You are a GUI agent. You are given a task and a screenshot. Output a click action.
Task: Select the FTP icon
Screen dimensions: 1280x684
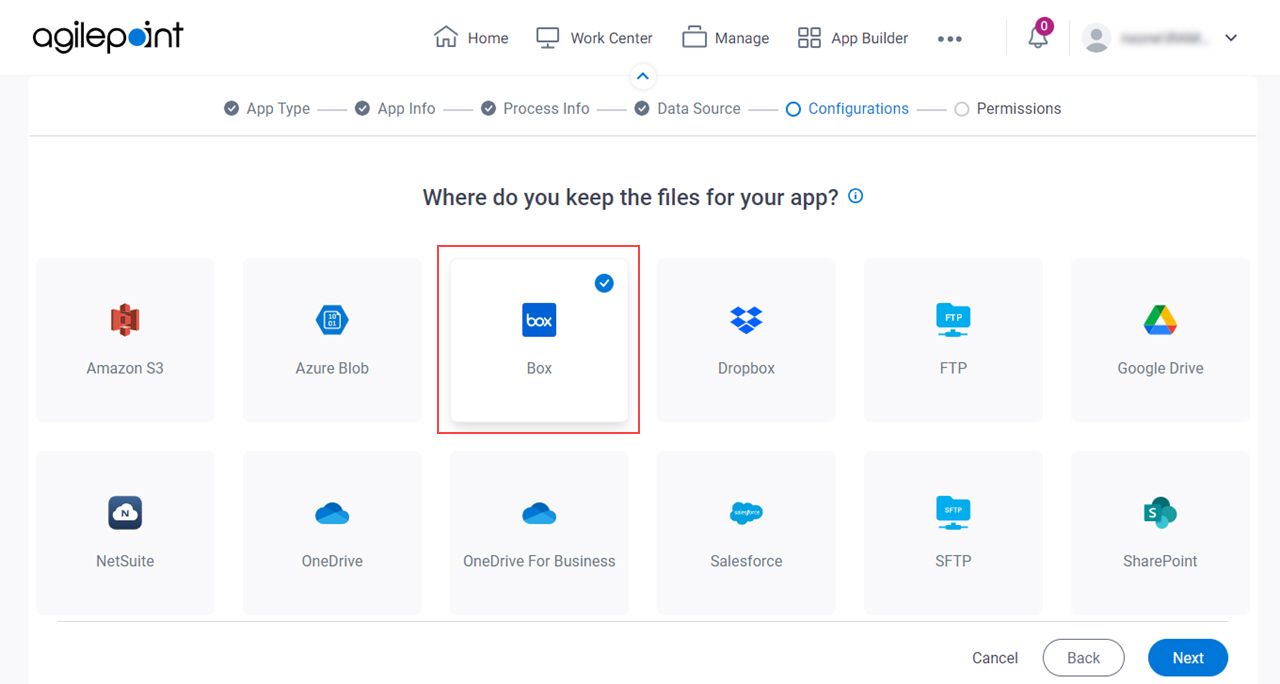coord(953,320)
